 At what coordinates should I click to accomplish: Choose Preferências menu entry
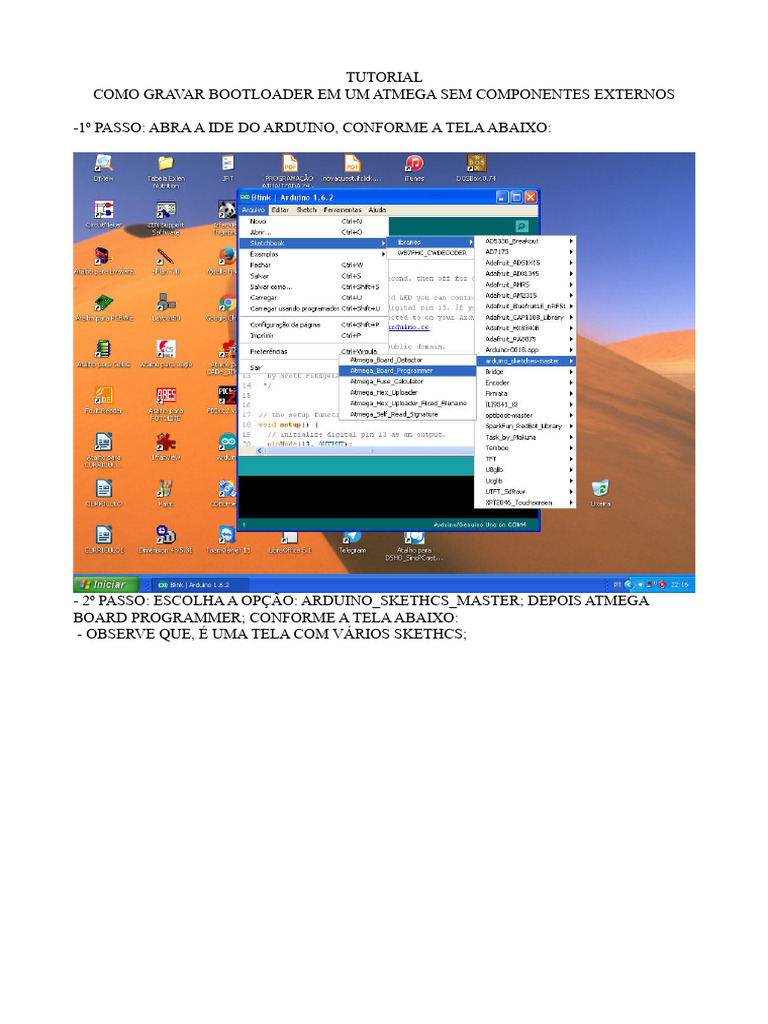coord(313,351)
